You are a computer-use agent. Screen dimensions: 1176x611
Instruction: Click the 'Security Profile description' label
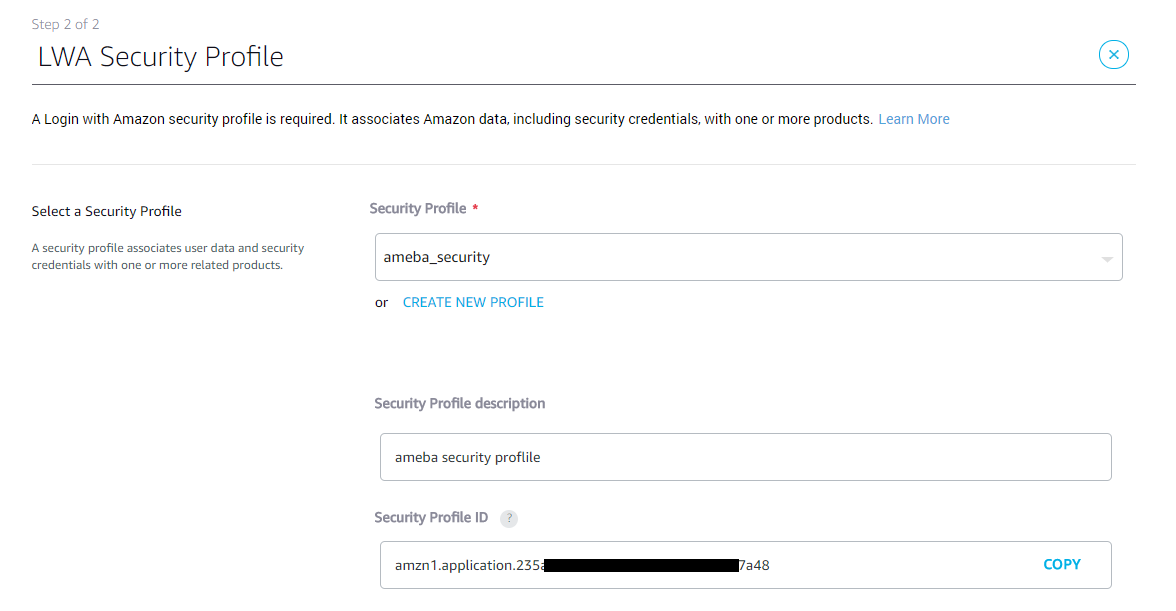460,403
